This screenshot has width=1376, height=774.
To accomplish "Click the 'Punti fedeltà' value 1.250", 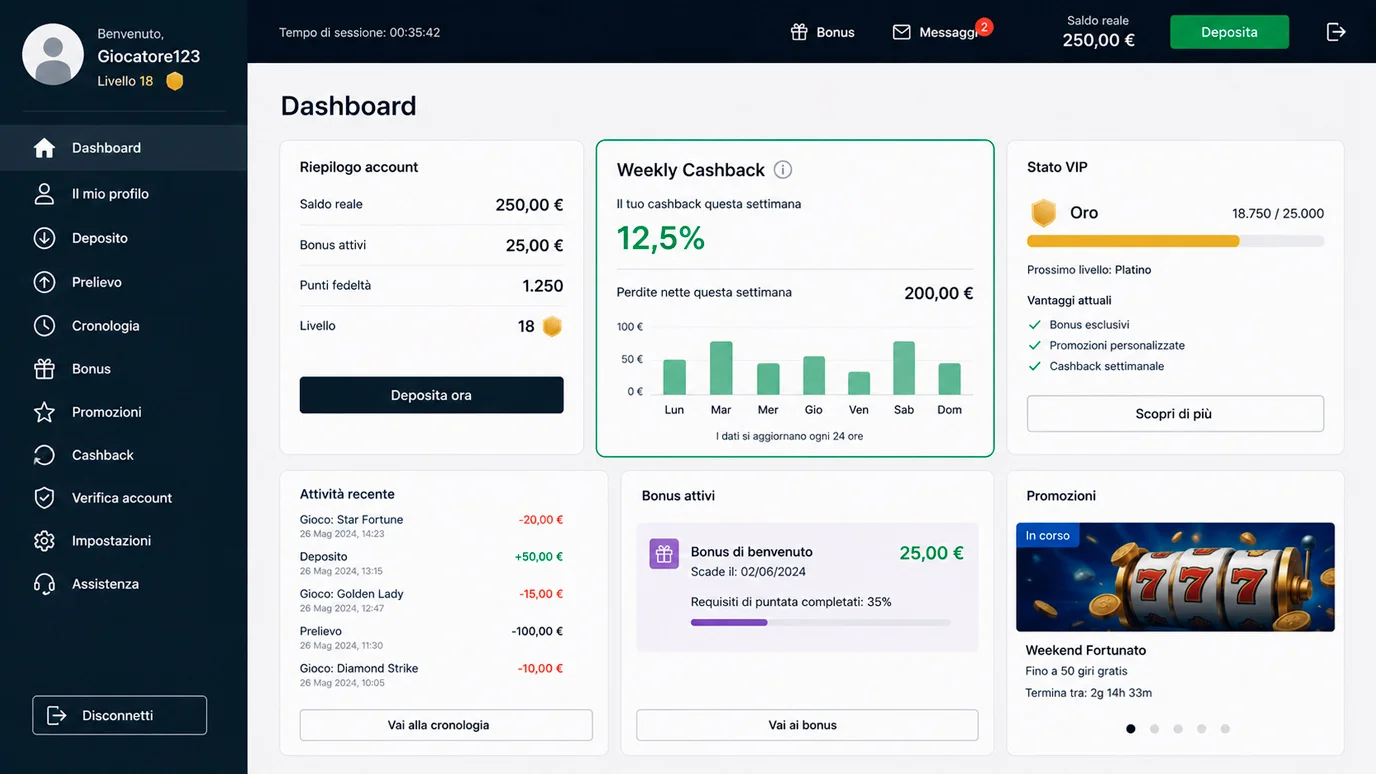I will 543,286.
